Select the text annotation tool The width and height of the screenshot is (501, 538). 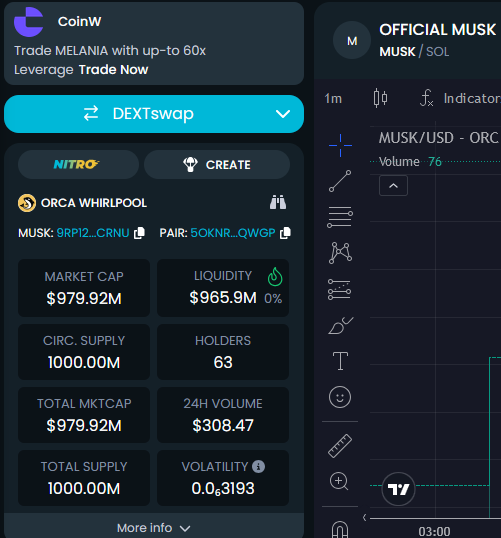(340, 361)
